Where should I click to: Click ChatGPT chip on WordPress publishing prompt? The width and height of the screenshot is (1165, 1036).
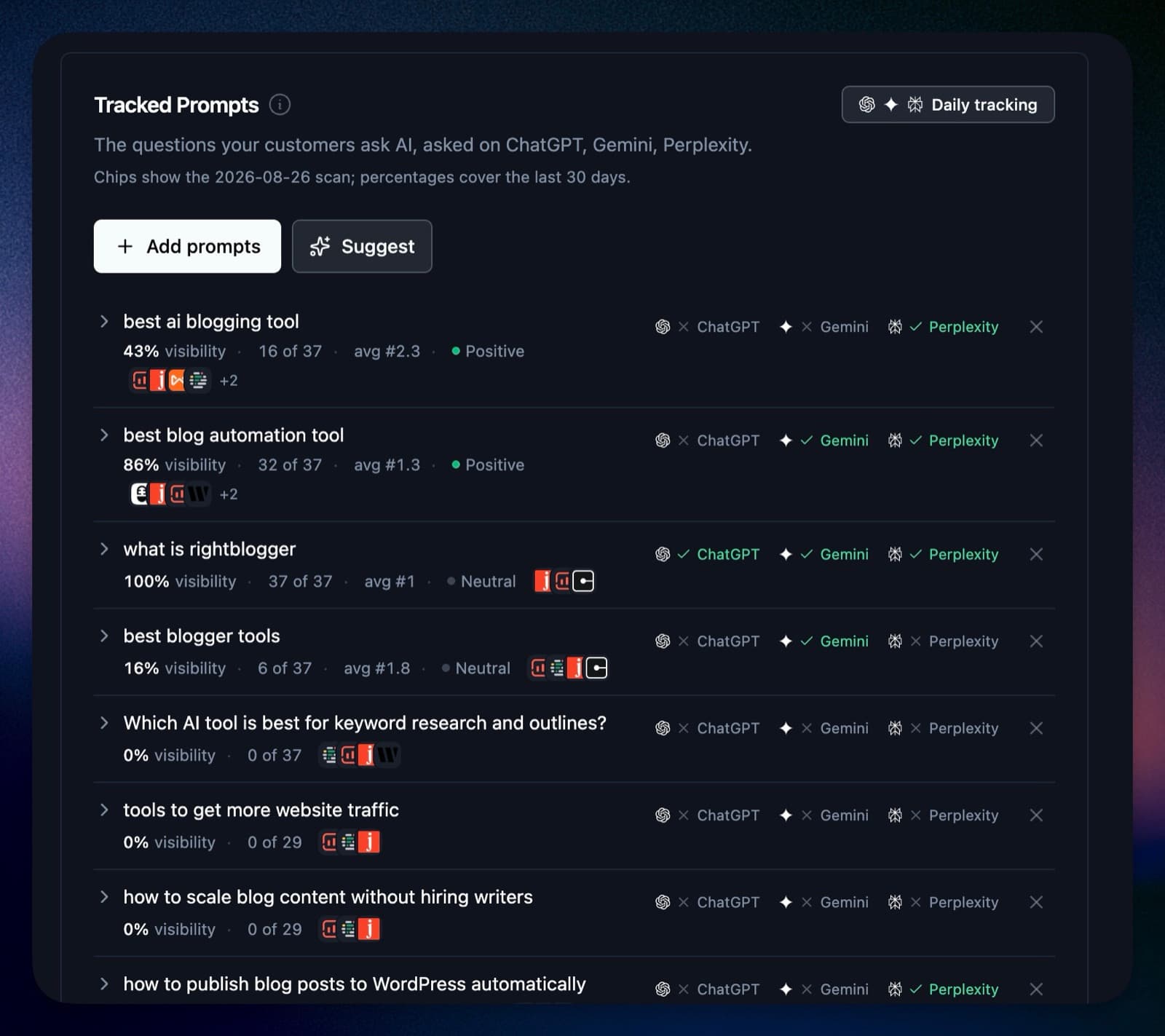(x=707, y=989)
